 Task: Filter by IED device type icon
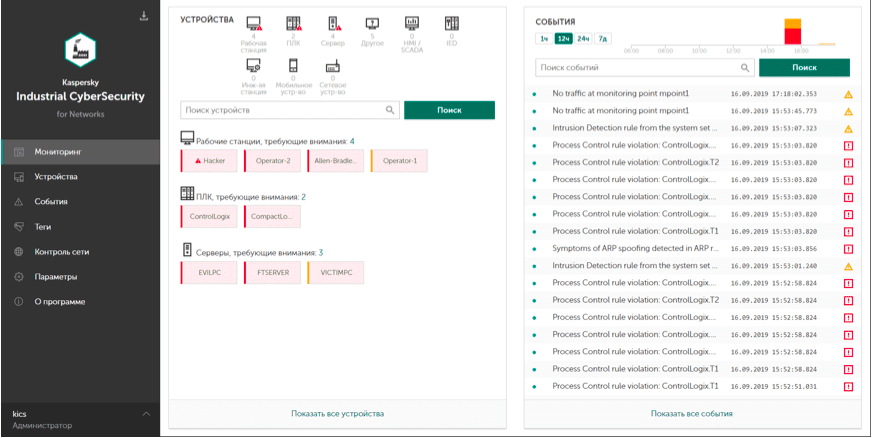point(452,23)
